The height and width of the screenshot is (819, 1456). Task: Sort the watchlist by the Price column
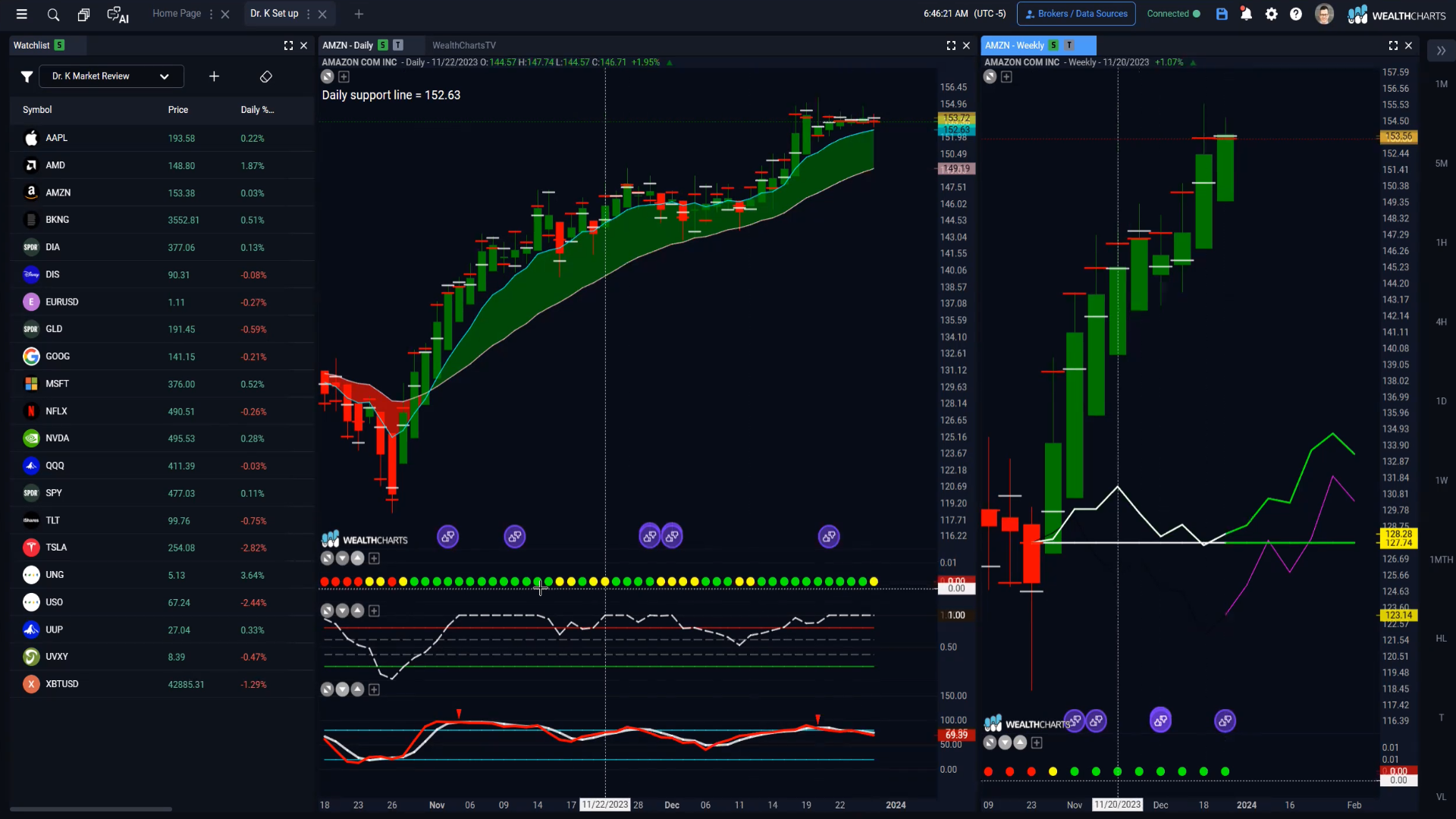click(178, 110)
